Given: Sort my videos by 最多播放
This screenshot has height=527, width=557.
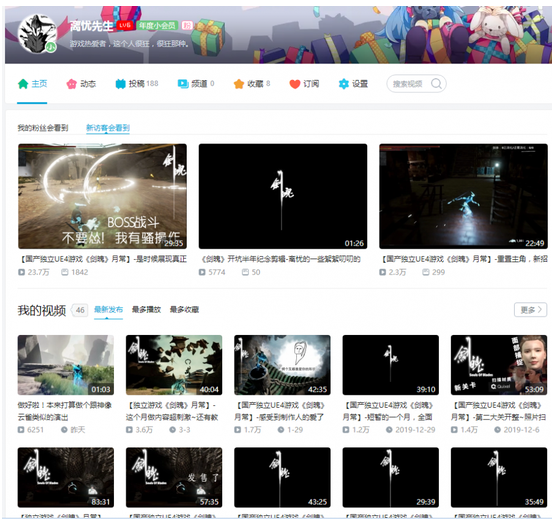Looking at the screenshot, I should pos(146,310).
